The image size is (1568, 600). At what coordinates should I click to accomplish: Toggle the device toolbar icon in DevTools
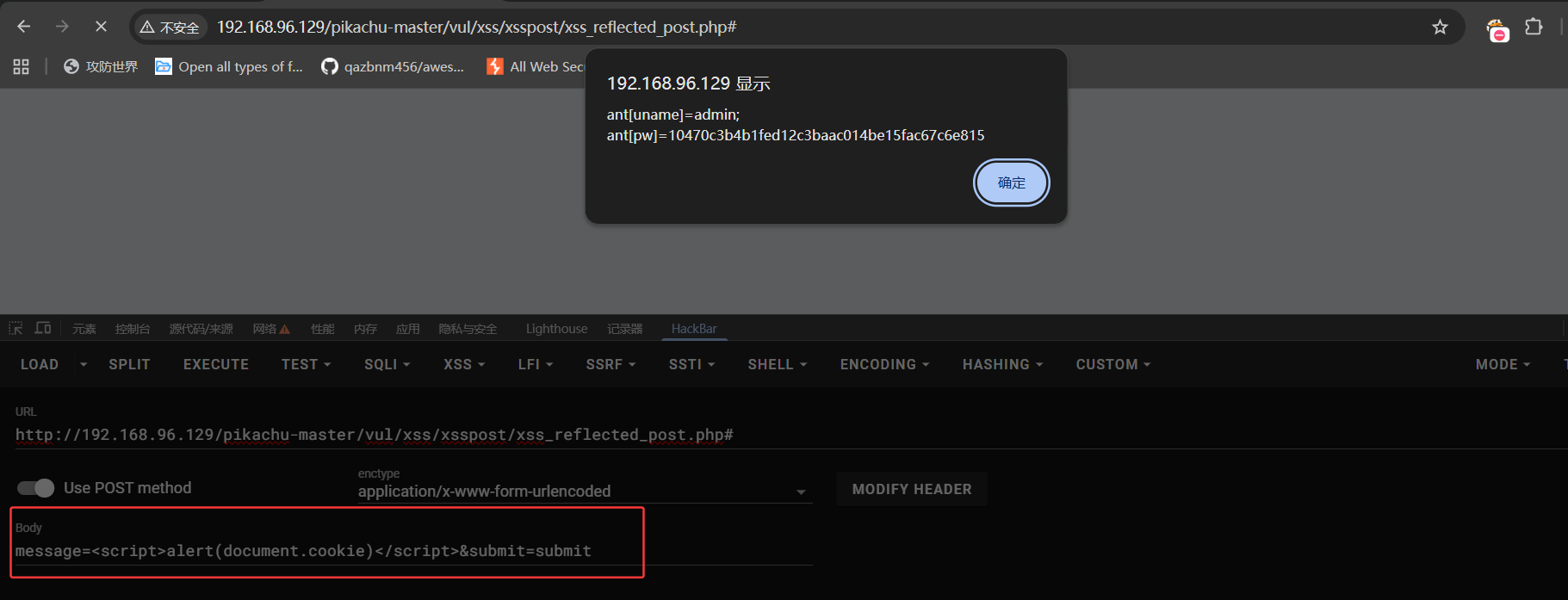pyautogui.click(x=43, y=329)
